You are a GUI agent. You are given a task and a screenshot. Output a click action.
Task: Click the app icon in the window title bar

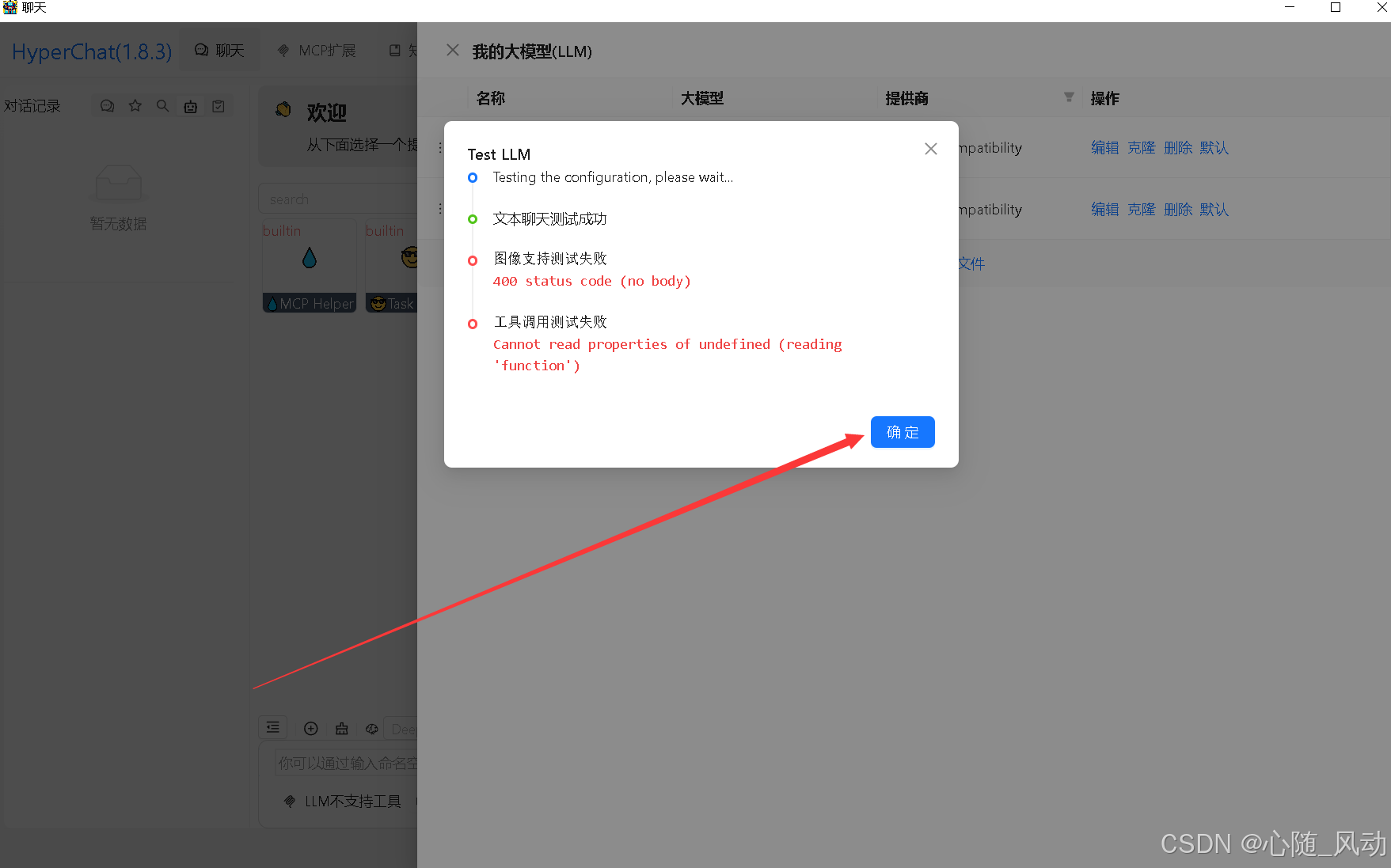point(10,7)
